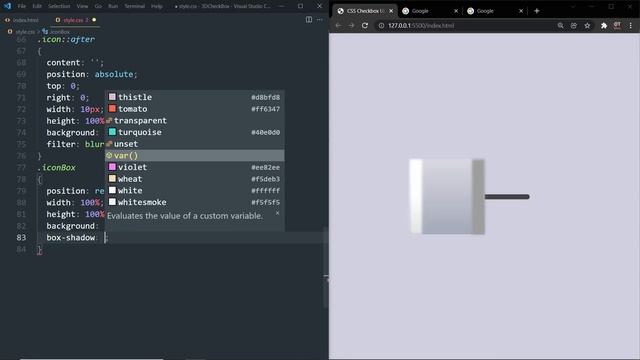
Task: Click the content property line
Action: tap(75, 62)
